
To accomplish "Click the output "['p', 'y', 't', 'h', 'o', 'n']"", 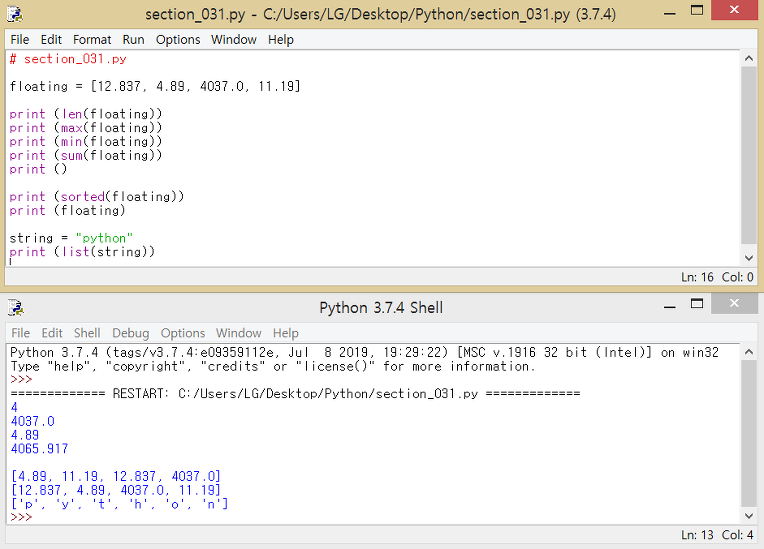I will tap(119, 504).
